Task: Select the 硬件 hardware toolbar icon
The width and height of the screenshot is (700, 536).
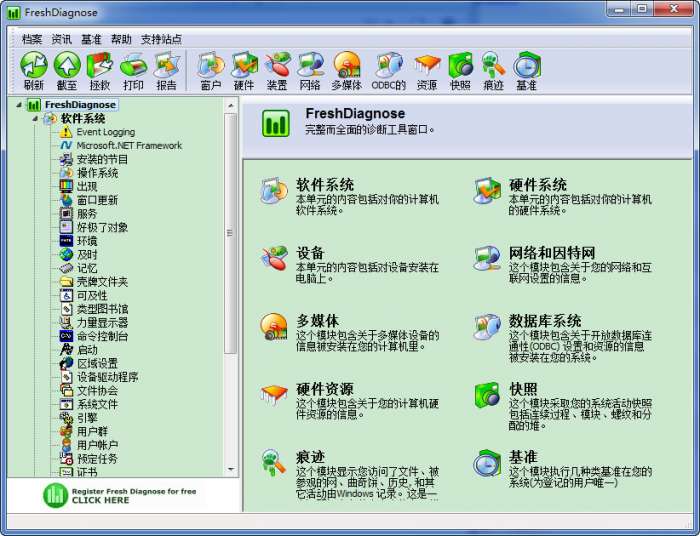Action: click(x=244, y=71)
